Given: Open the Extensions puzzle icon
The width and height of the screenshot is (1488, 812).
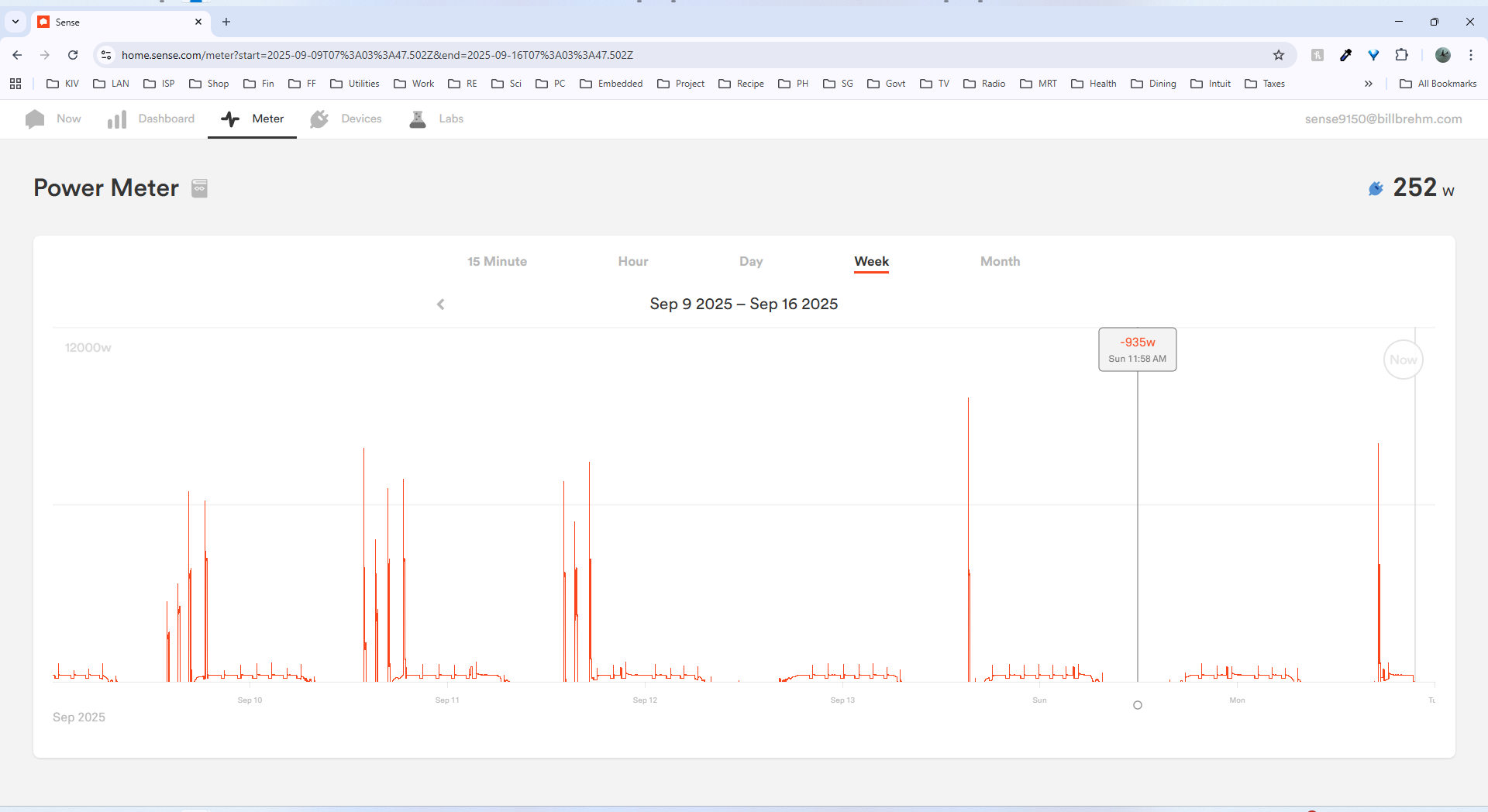Looking at the screenshot, I should click(1401, 55).
